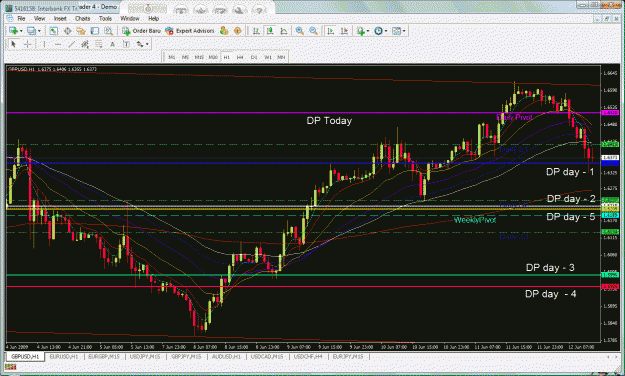Switch chart to candlesticks mode
The height and width of the screenshot is (376, 625).
pos(270,31)
